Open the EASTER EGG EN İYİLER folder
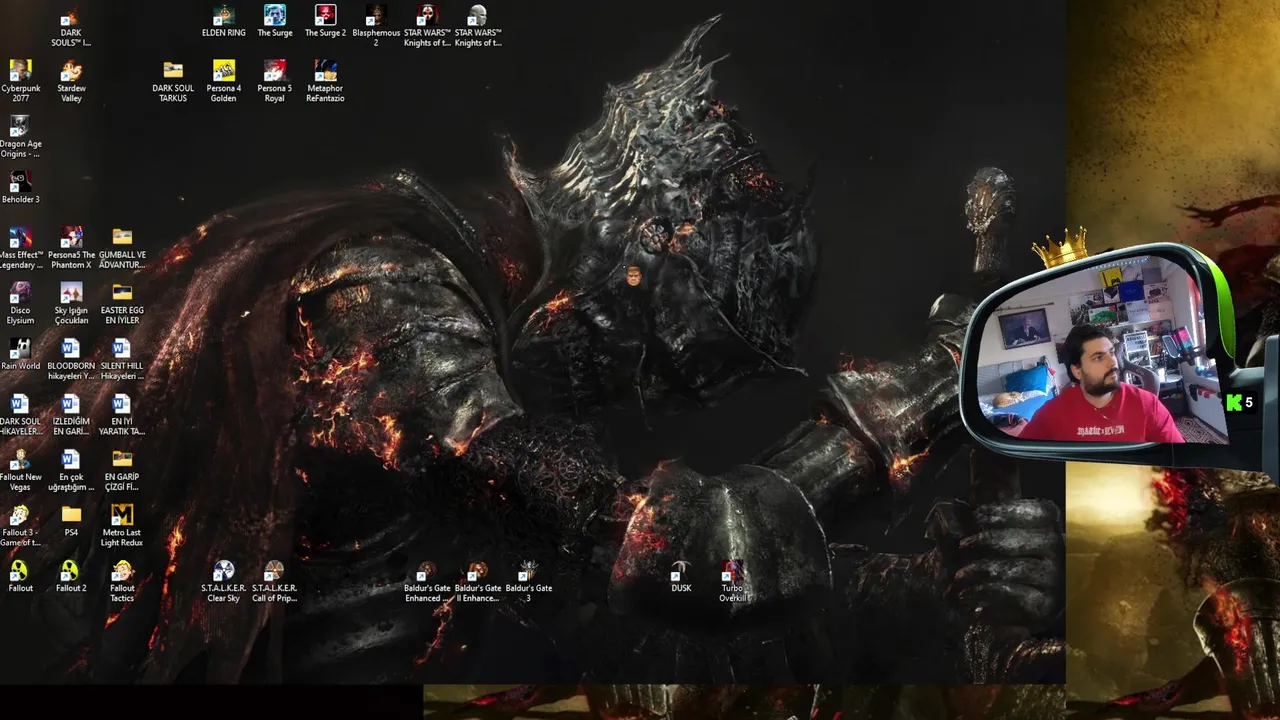 click(122, 304)
